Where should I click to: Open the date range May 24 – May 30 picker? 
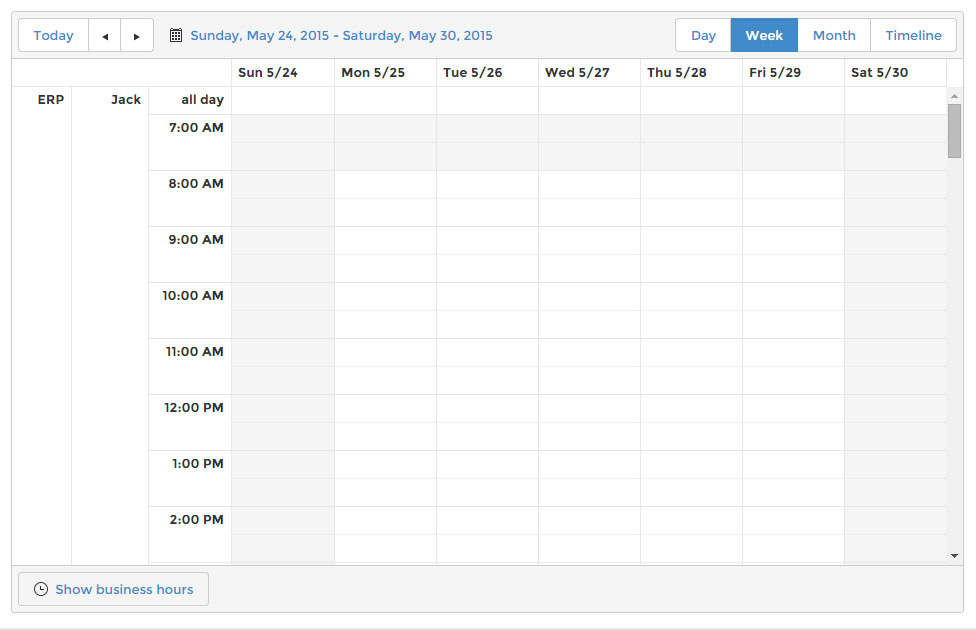coord(341,36)
